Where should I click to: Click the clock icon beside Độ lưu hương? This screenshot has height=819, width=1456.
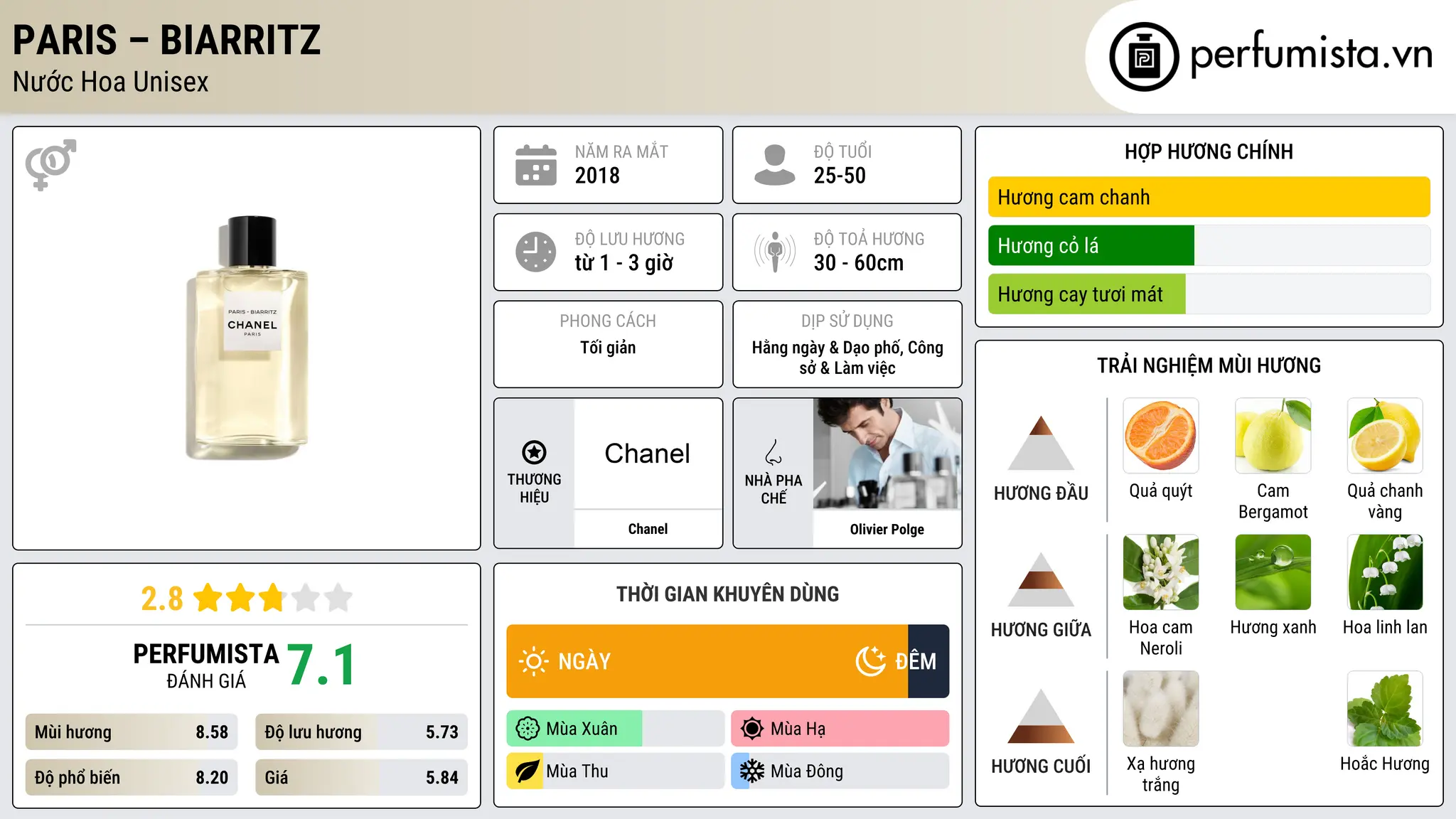point(536,252)
